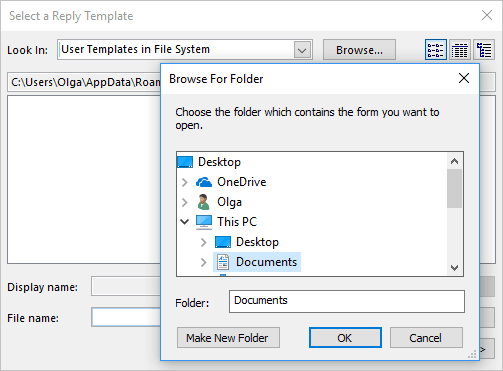The image size is (503, 371).
Task: Click the This PC monitor icon
Action: pos(204,222)
